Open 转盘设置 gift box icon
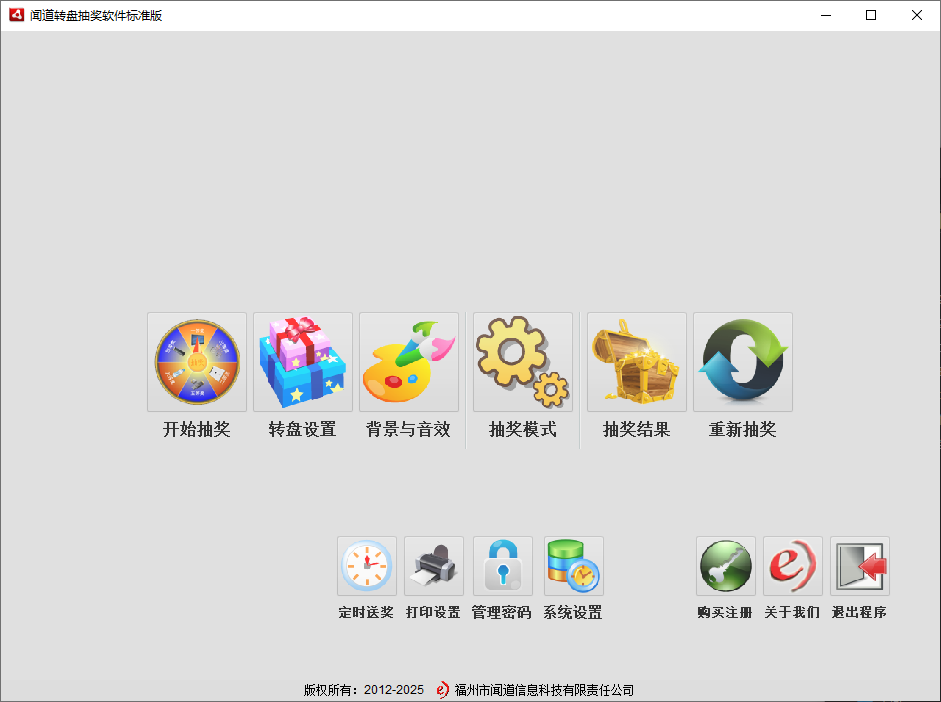This screenshot has width=941, height=702. click(303, 362)
